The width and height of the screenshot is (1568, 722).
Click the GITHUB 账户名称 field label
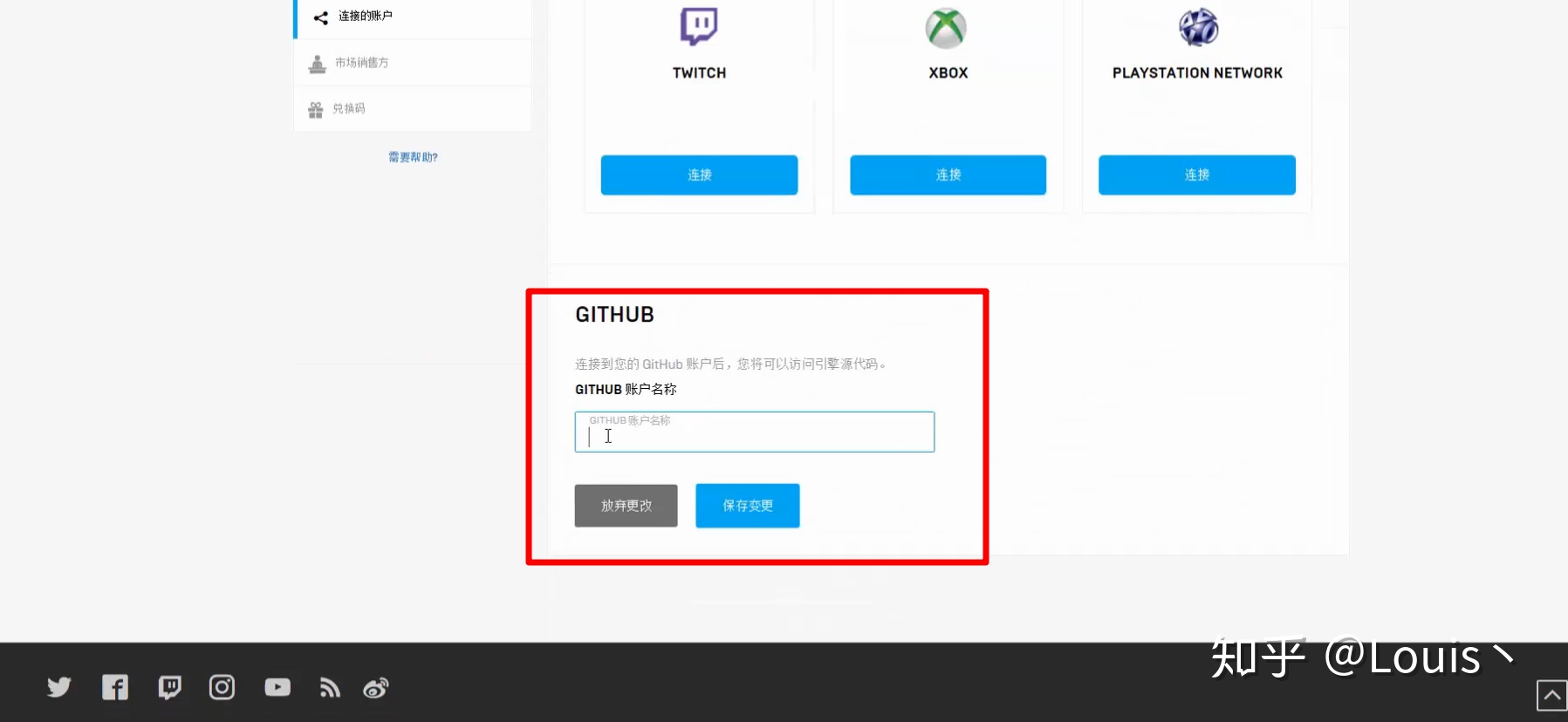click(626, 389)
